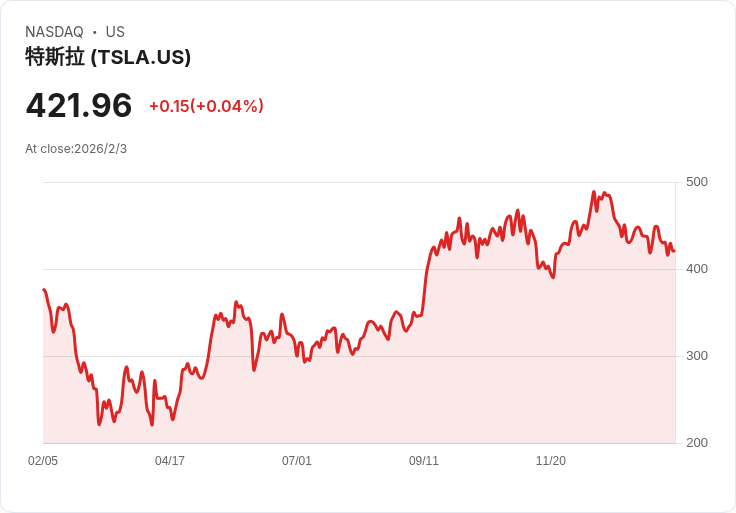Click the chart line's final end point
The image size is (736, 513).
coord(675,251)
